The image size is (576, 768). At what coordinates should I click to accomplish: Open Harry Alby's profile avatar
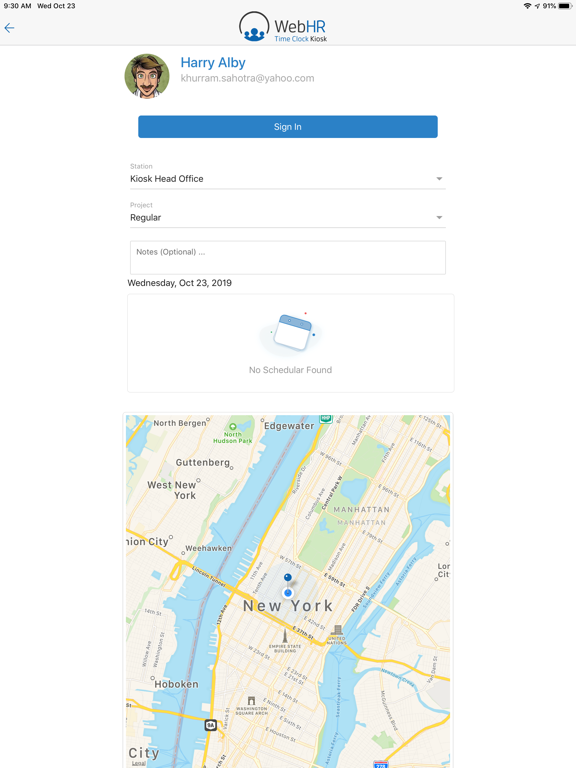(147, 76)
